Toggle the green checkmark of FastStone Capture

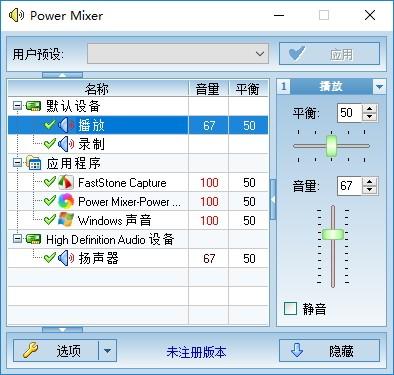pos(50,182)
